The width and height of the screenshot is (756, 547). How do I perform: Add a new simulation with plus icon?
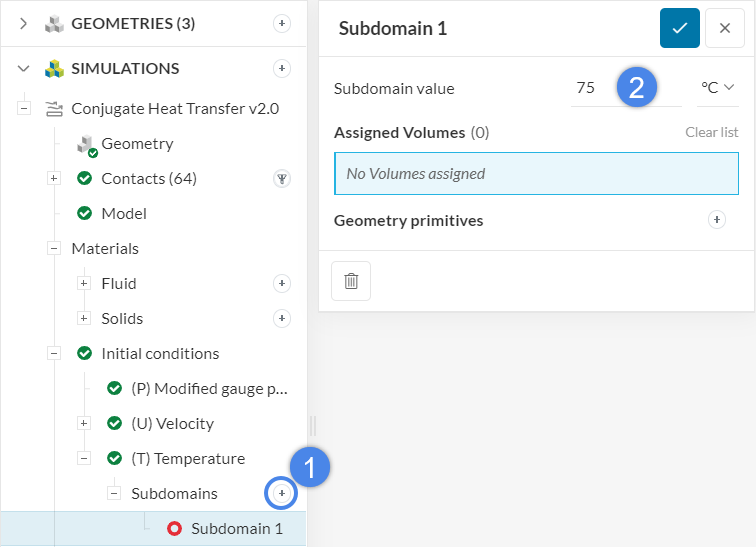tap(282, 68)
